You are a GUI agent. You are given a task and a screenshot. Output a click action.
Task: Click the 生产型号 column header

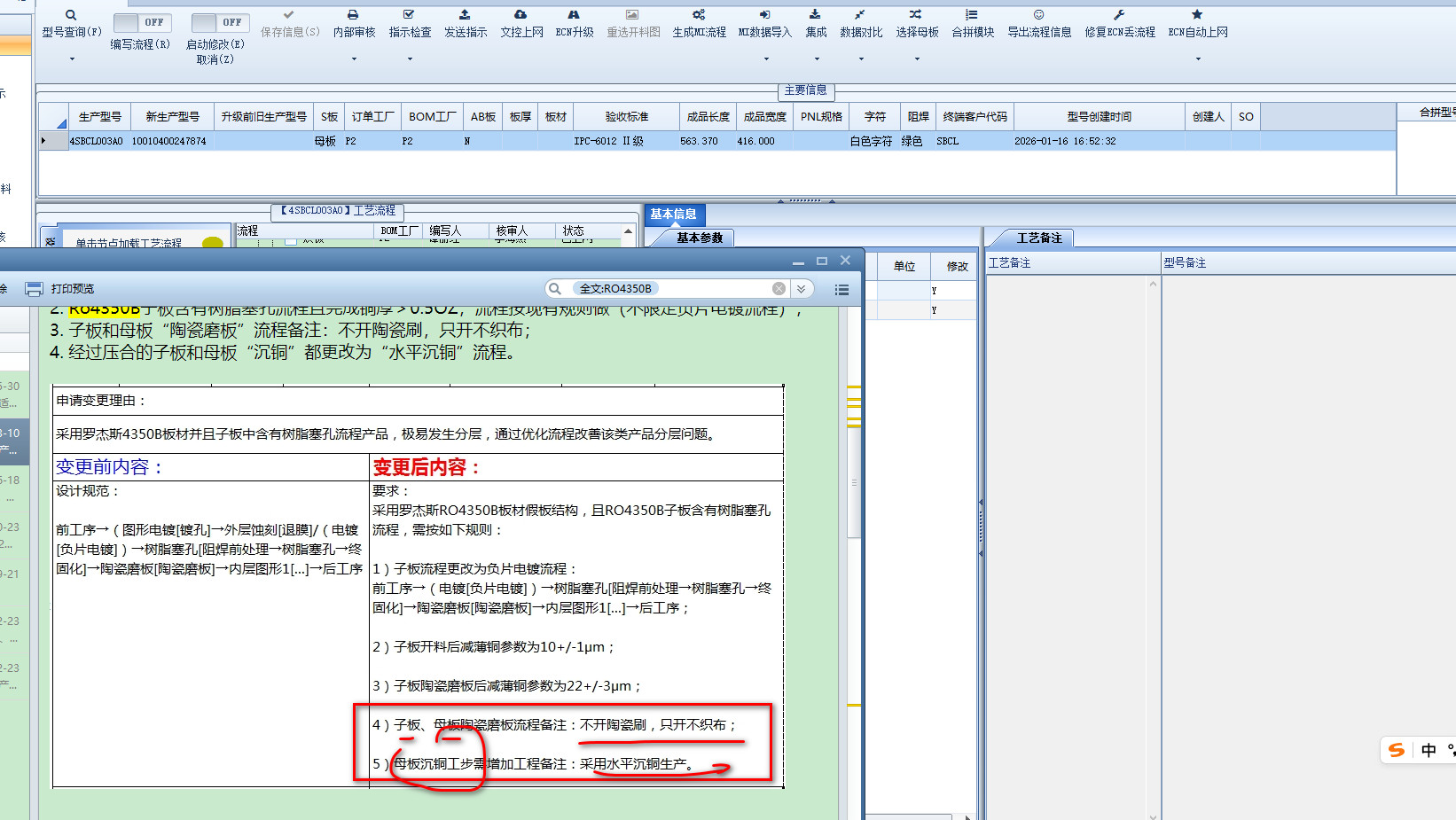99,117
